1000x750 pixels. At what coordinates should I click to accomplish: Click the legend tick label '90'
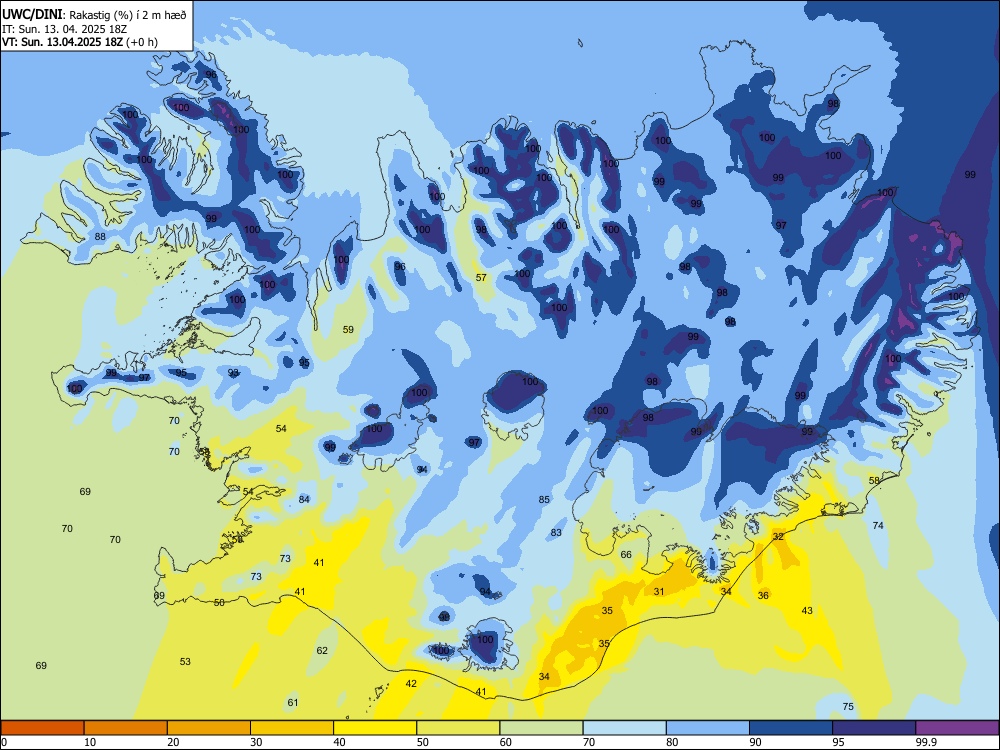tap(756, 742)
